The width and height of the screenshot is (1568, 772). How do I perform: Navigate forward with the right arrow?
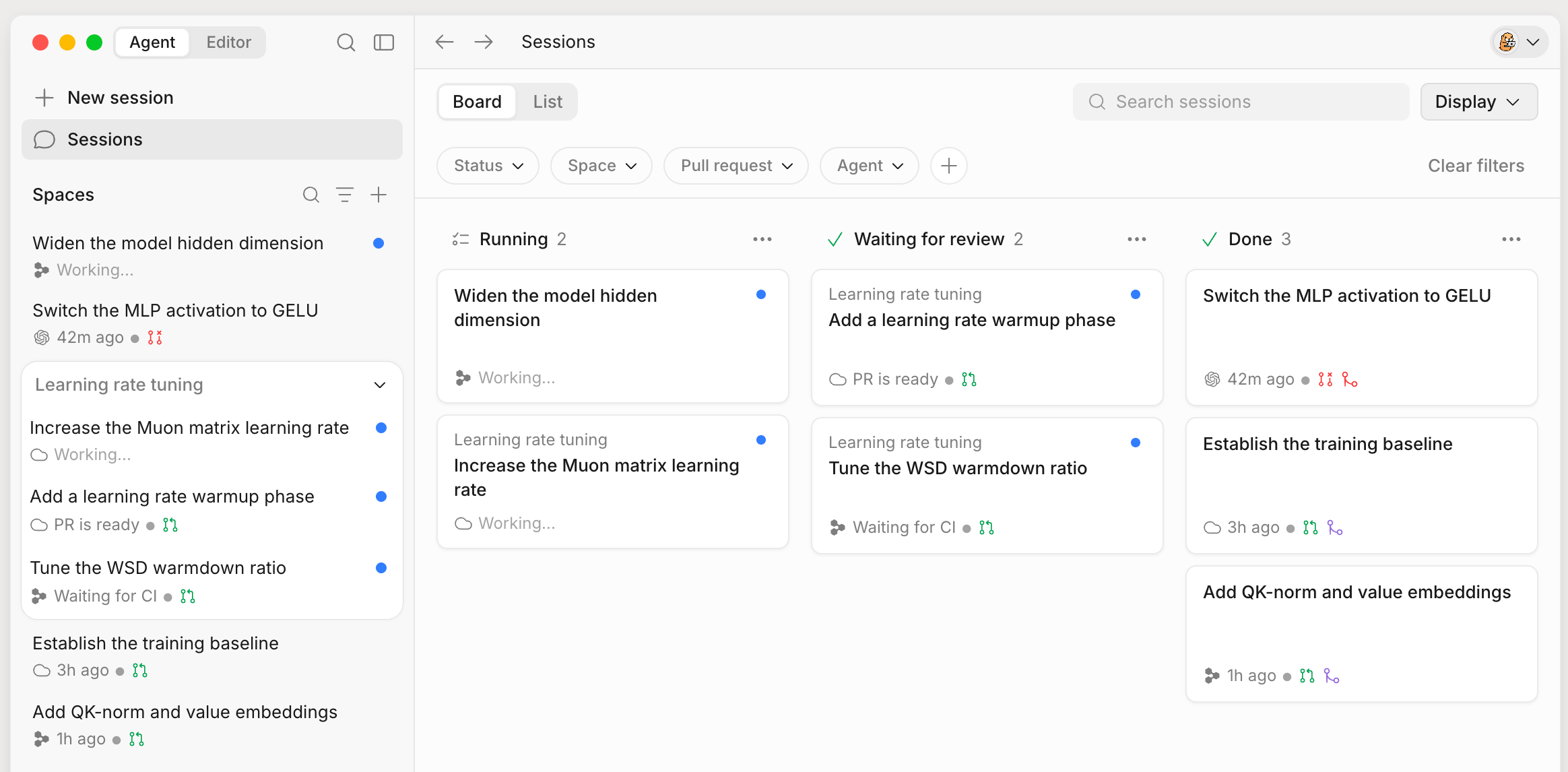(x=484, y=42)
